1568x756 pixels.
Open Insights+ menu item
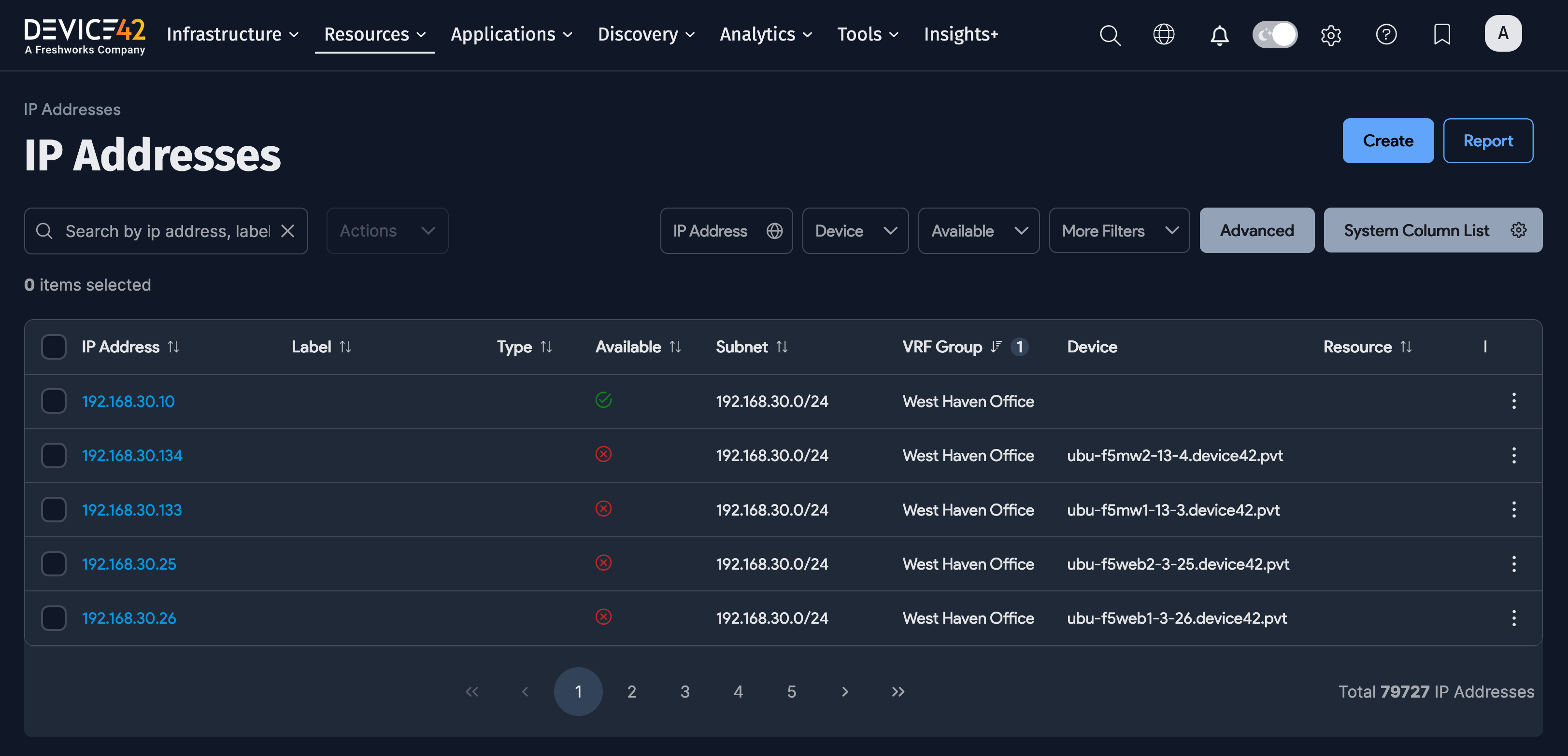960,34
